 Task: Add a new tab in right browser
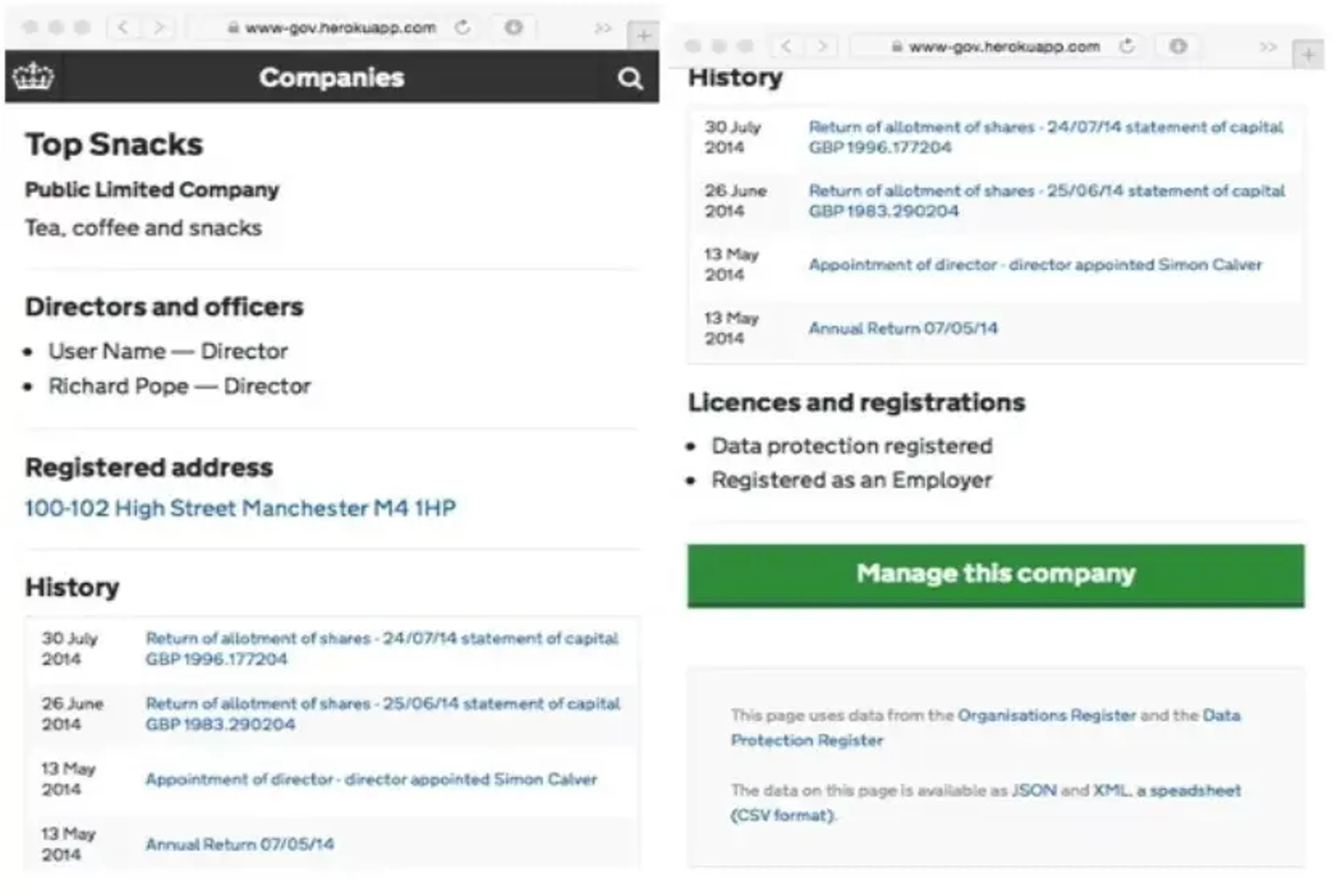tap(1308, 54)
